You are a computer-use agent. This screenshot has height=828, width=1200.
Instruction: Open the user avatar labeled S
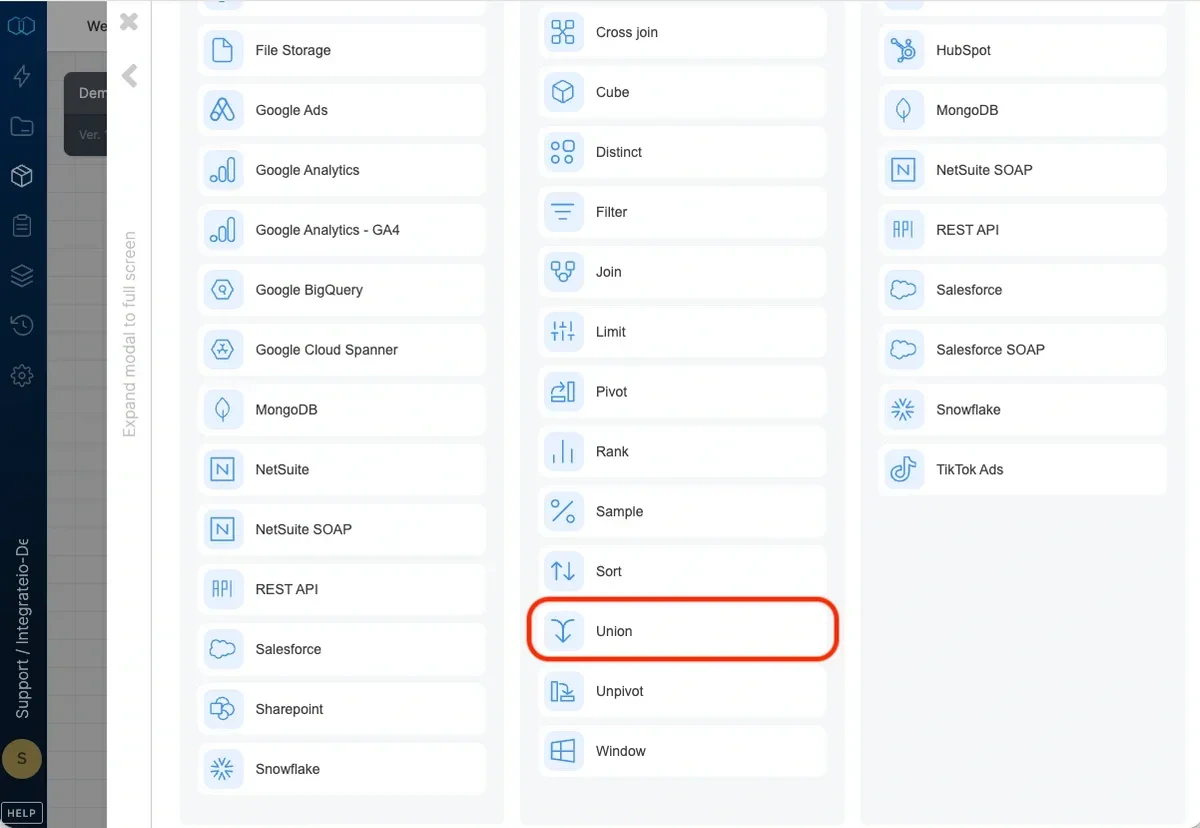coord(22,759)
